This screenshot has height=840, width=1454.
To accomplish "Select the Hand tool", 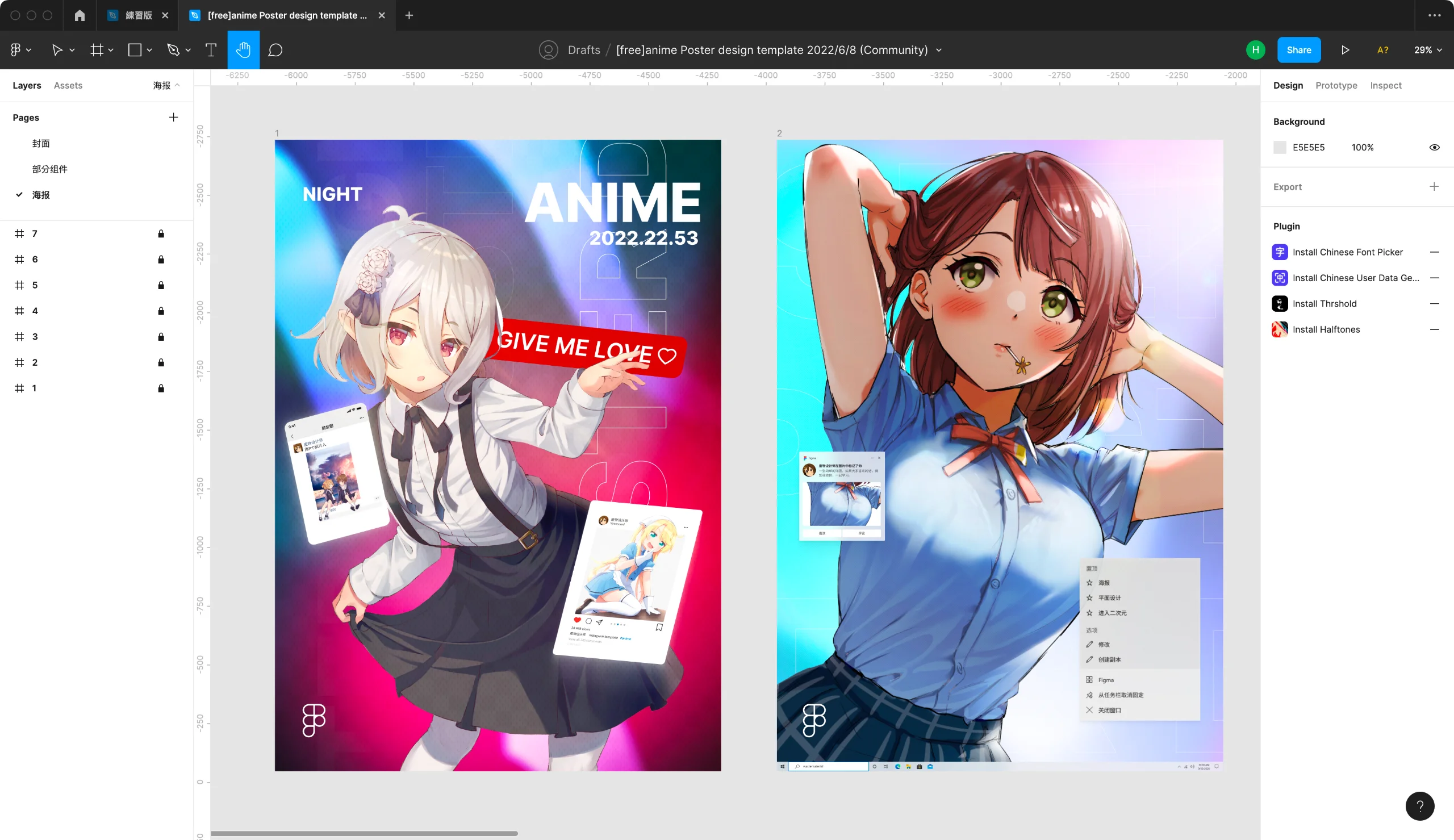I will (x=244, y=50).
